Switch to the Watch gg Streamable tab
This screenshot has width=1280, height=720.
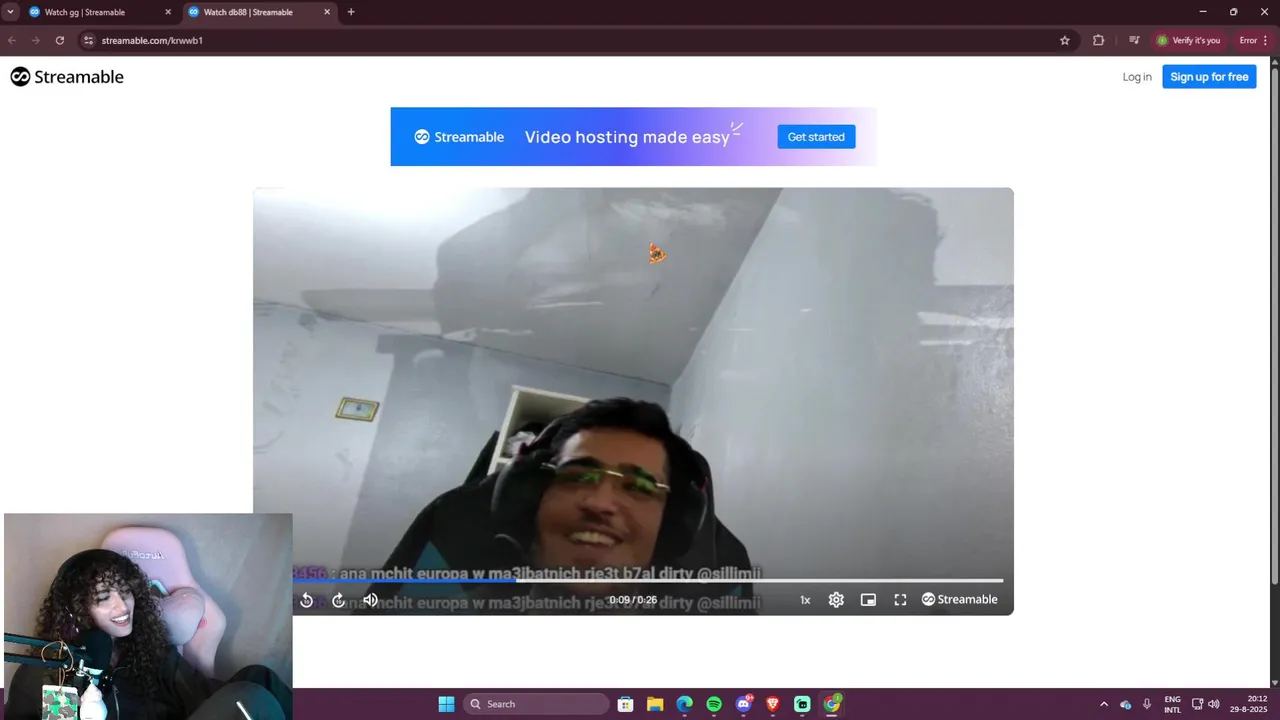tap(100, 12)
